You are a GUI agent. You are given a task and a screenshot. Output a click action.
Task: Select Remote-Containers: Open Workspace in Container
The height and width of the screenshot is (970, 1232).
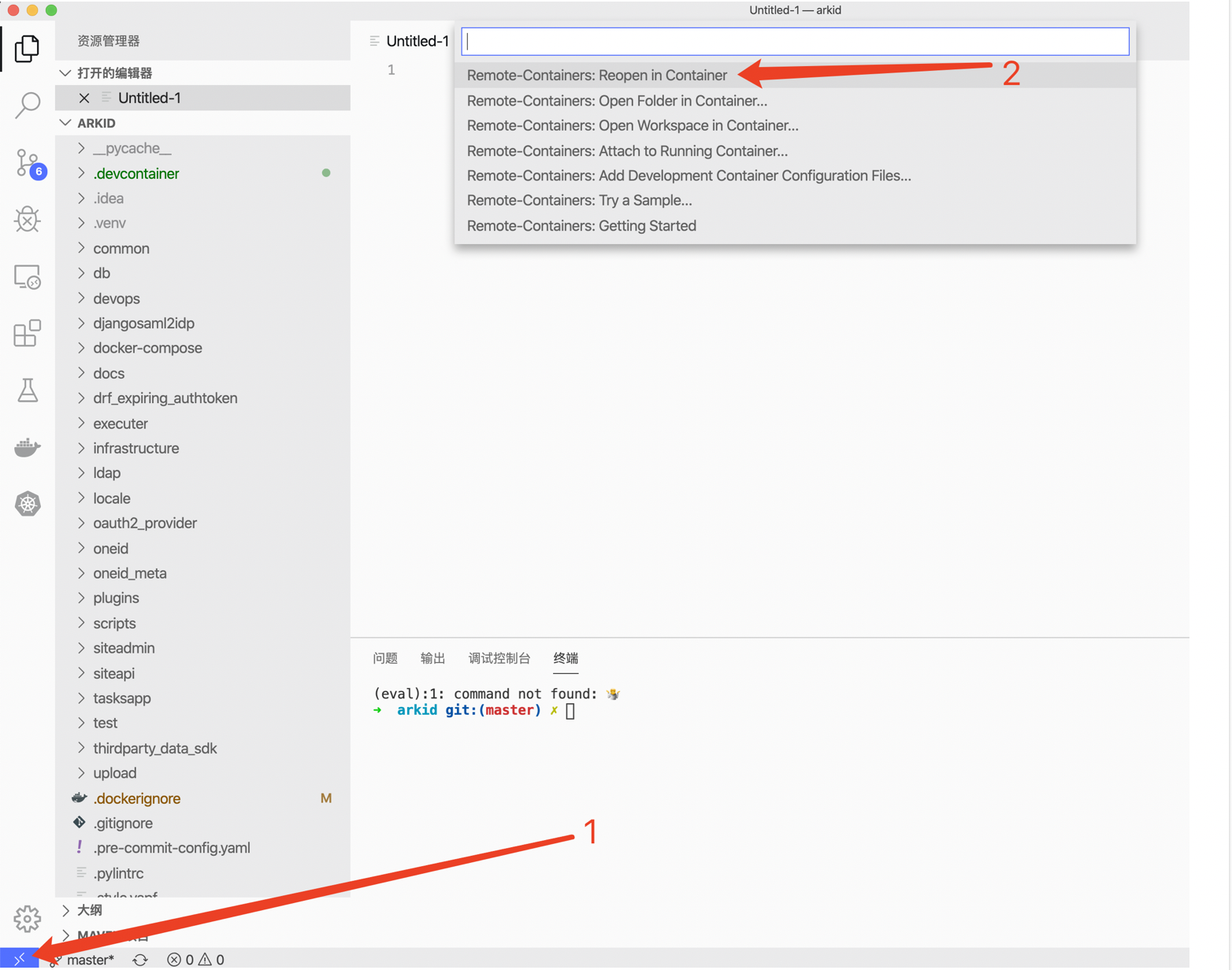(x=795, y=125)
